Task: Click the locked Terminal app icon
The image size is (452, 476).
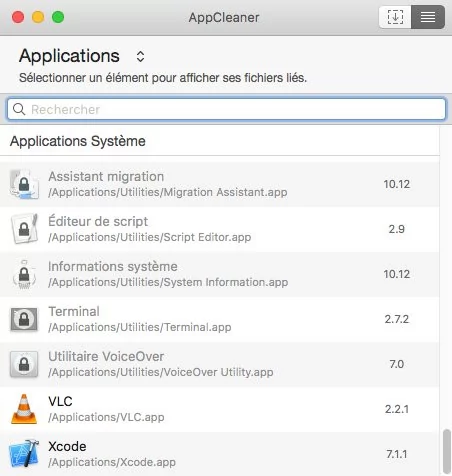Action: pyautogui.click(x=24, y=319)
